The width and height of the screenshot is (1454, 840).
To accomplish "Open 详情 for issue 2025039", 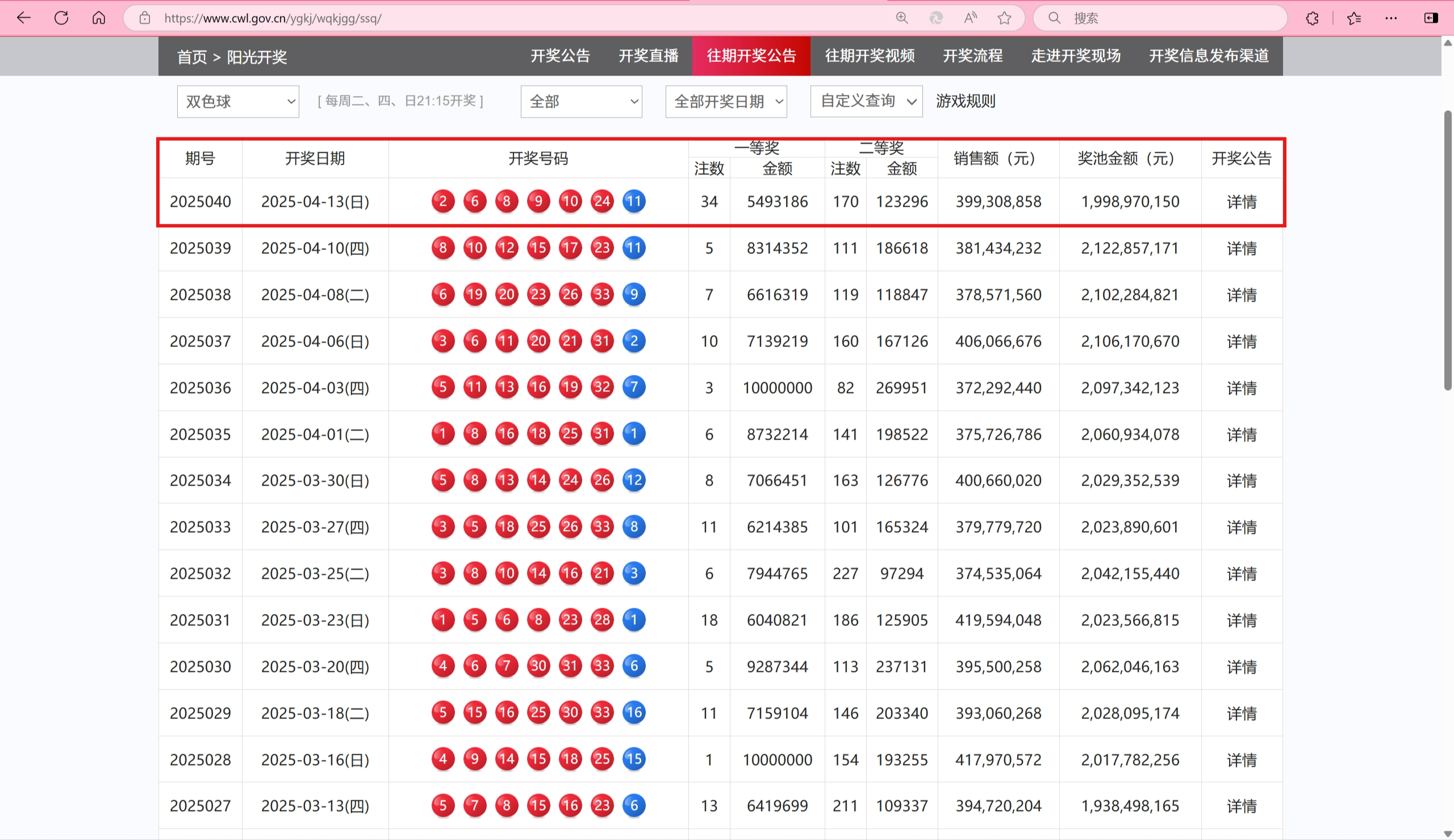I will 1241,249.
